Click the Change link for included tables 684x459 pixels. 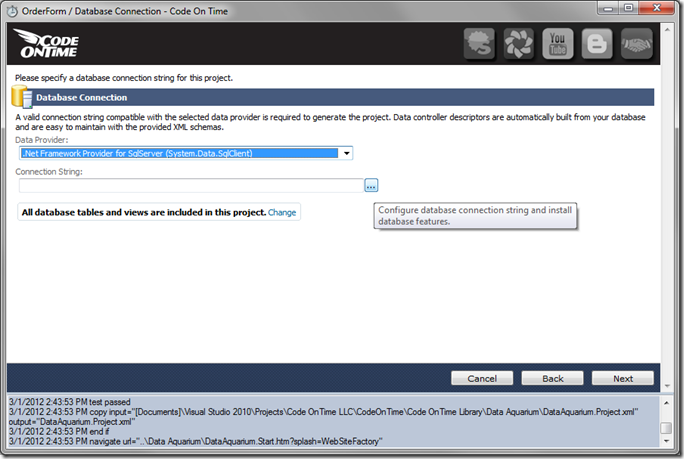[282, 212]
